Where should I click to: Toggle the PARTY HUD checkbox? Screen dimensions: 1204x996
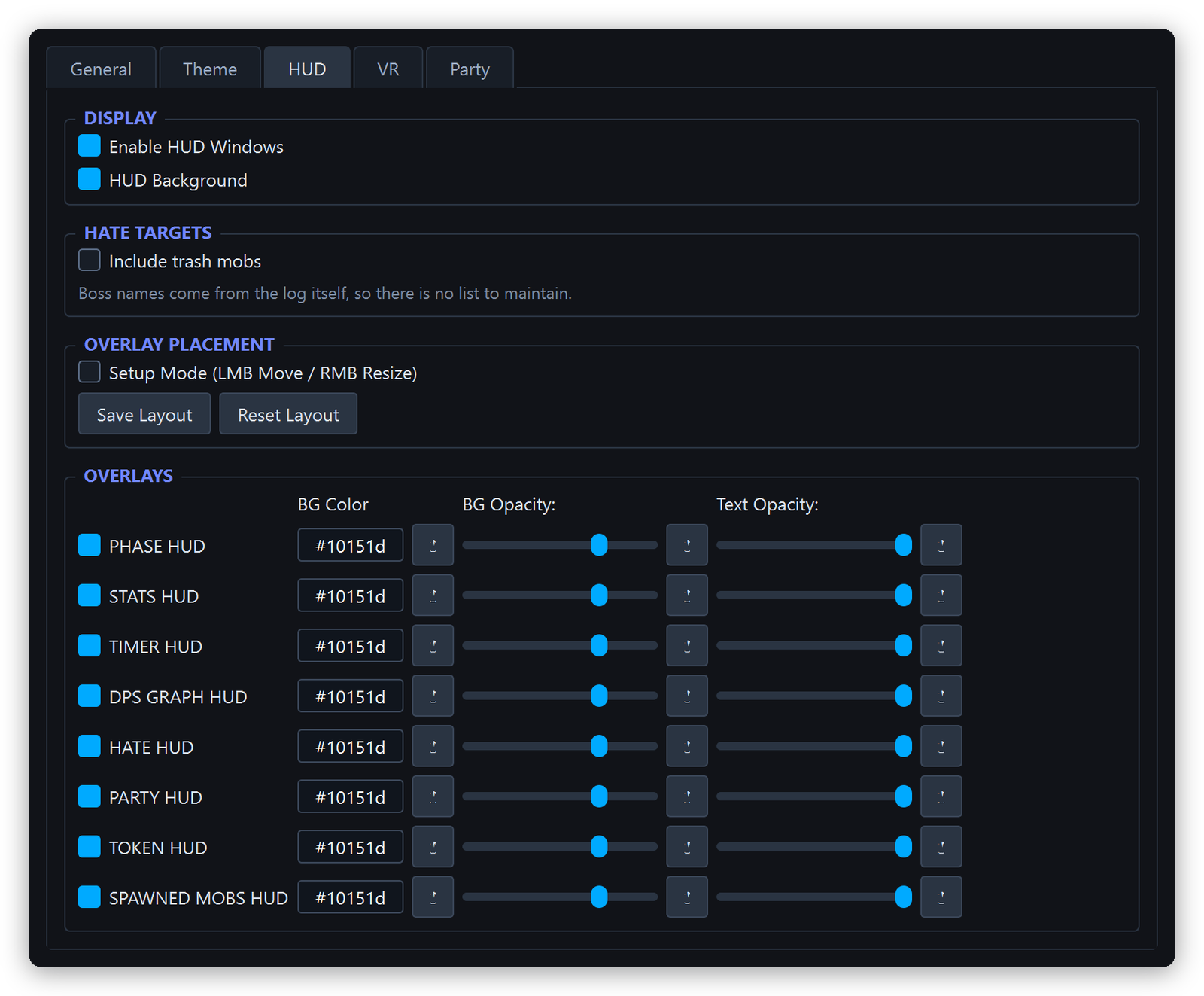[90, 796]
